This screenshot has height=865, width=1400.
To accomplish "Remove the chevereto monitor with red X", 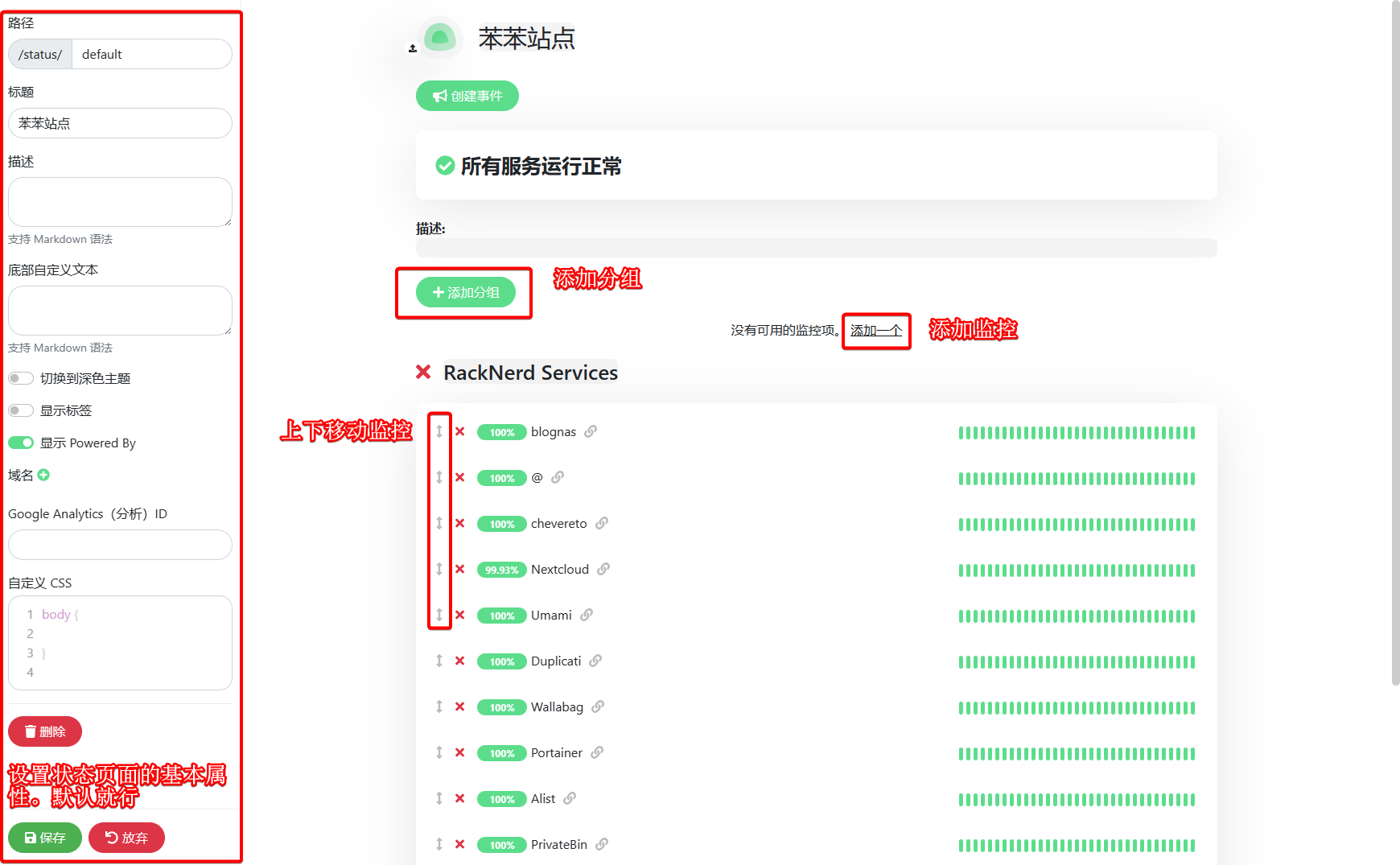I will click(x=460, y=523).
